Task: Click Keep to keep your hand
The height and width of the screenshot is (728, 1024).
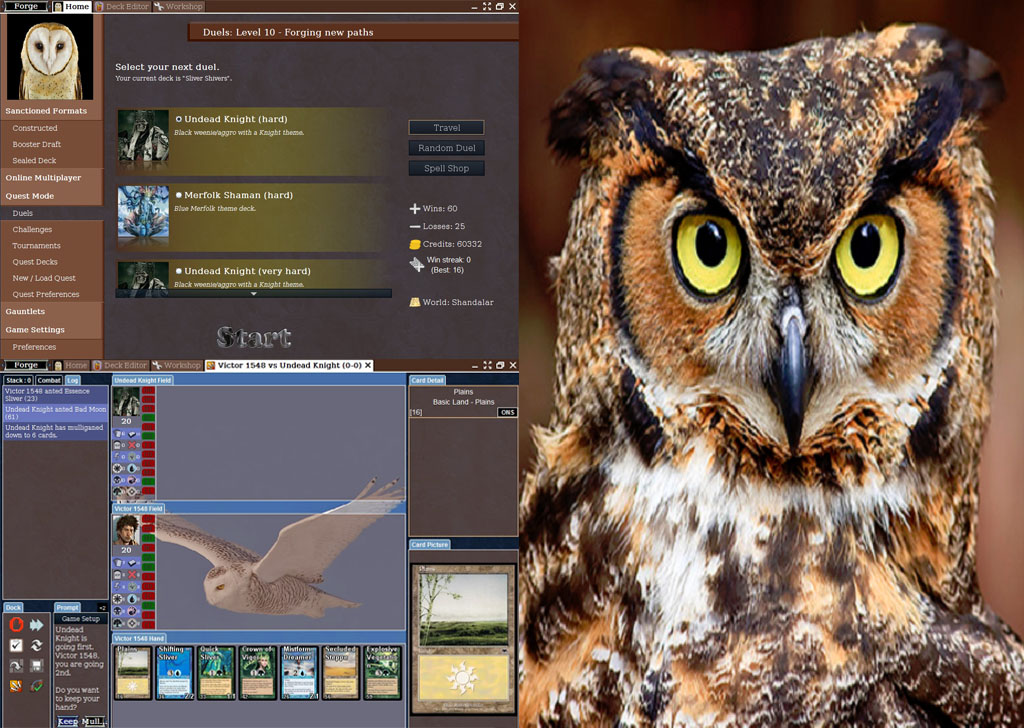Action: tap(67, 721)
